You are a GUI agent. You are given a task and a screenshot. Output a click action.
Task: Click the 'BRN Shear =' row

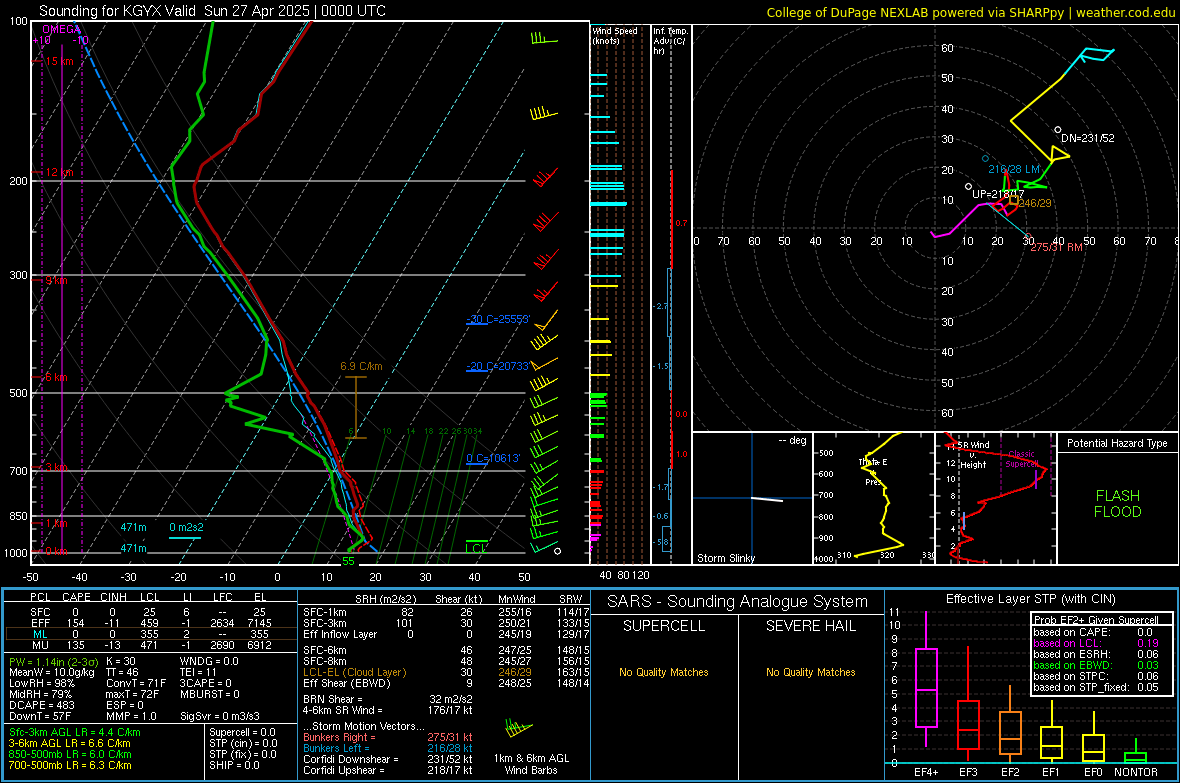388,699
